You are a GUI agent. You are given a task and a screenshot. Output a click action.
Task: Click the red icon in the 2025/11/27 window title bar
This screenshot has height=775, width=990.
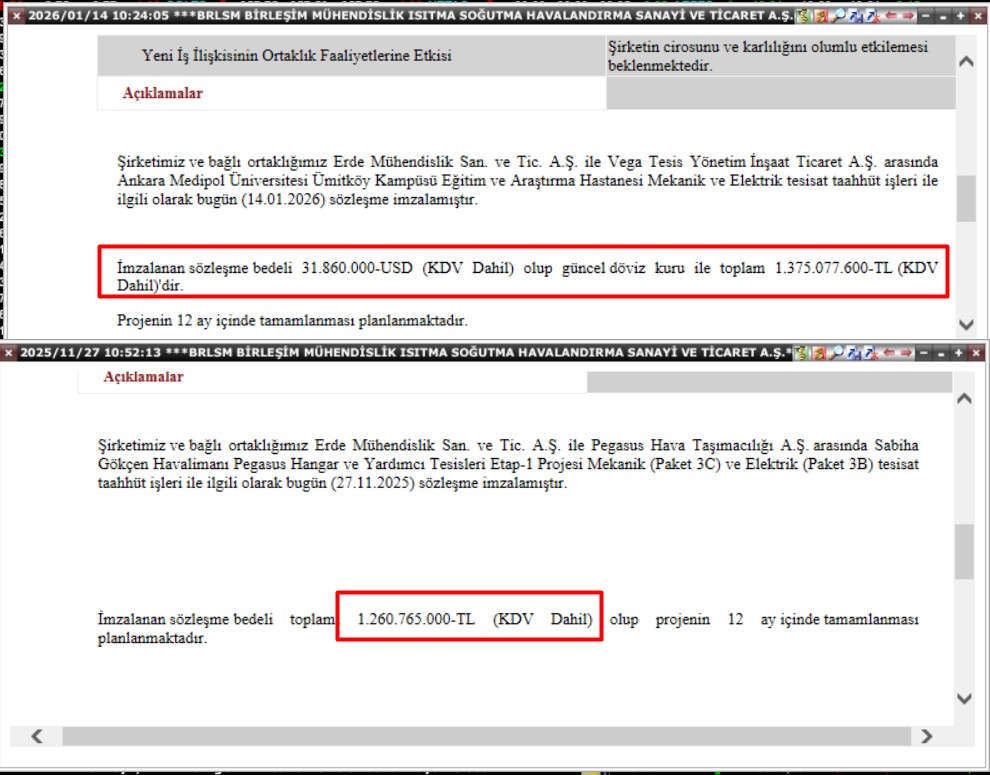(819, 352)
